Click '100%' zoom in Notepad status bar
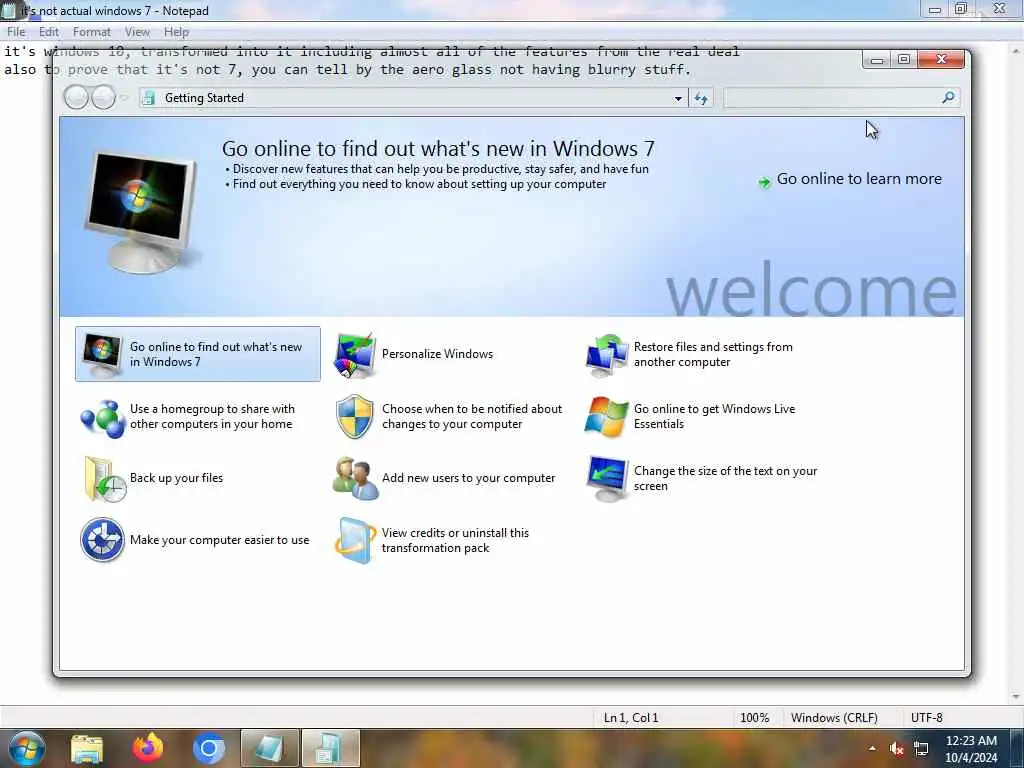Viewport: 1024px width, 768px height. 754,718
